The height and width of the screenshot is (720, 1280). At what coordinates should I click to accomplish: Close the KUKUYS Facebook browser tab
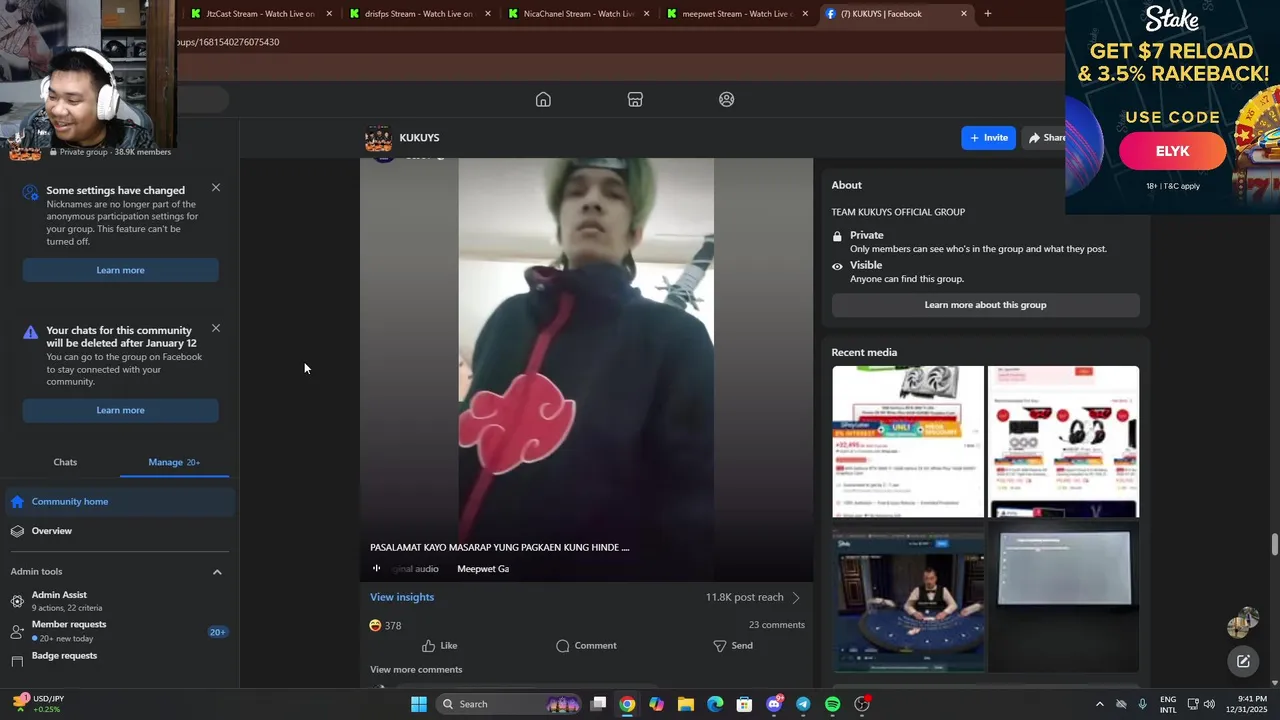(964, 14)
